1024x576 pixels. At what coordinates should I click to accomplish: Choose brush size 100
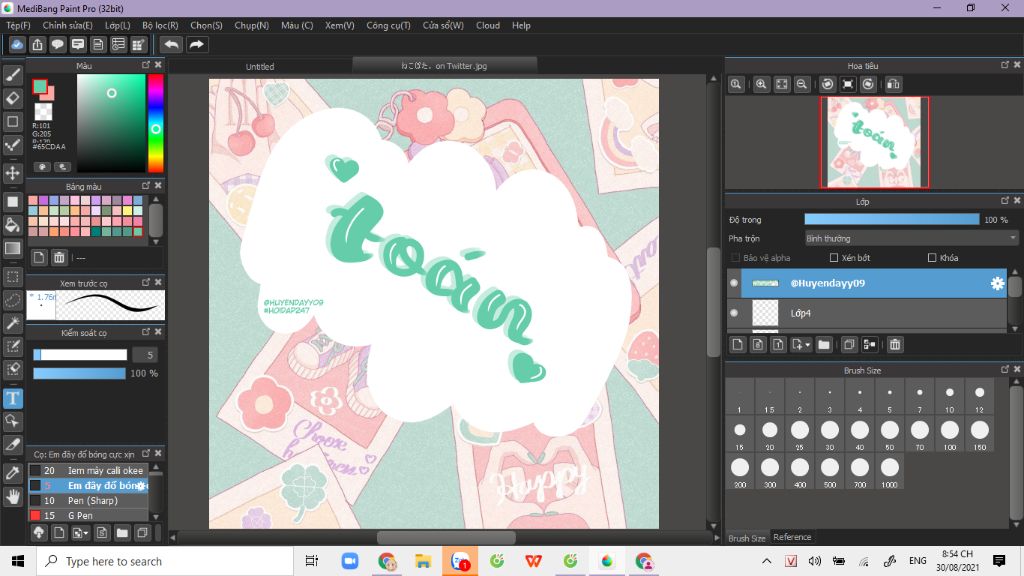coord(950,435)
